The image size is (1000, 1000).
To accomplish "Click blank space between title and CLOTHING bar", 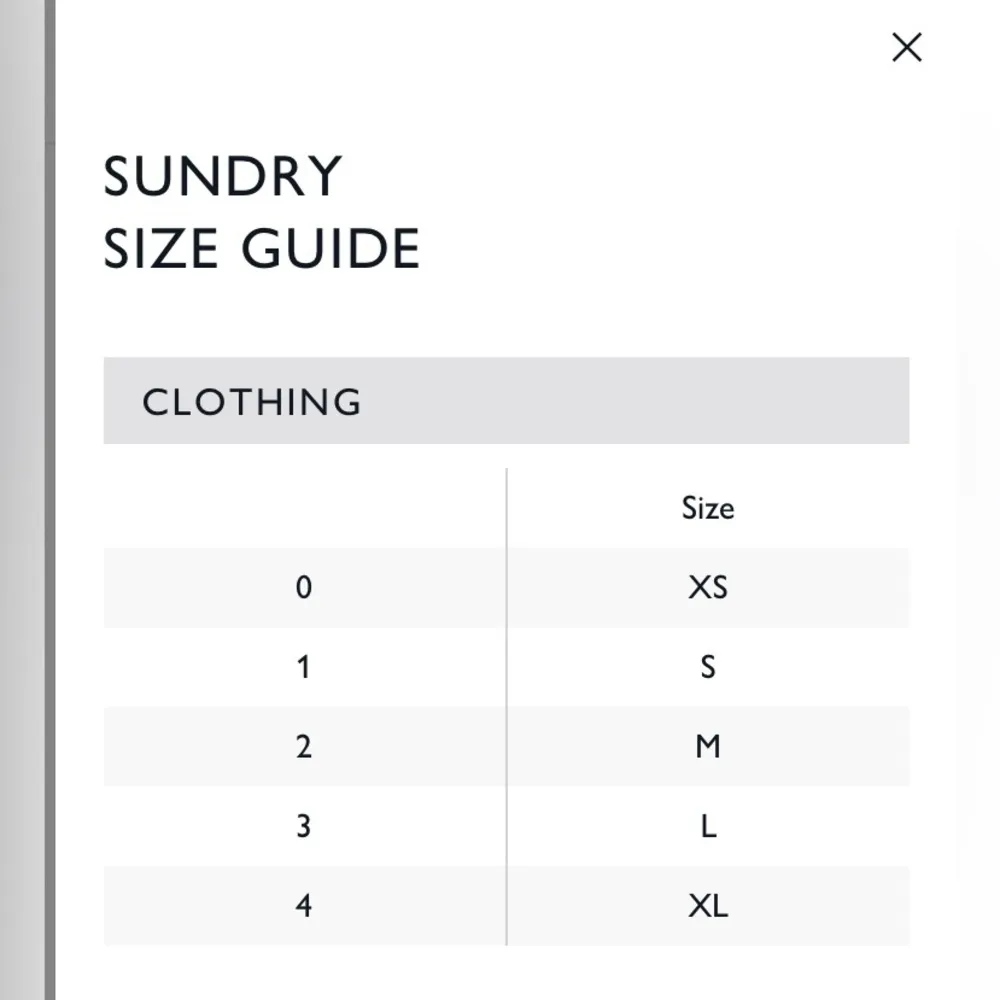I will tap(506, 315).
